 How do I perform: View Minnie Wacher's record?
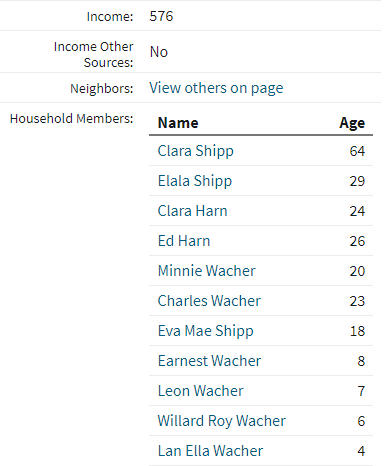coord(207,271)
